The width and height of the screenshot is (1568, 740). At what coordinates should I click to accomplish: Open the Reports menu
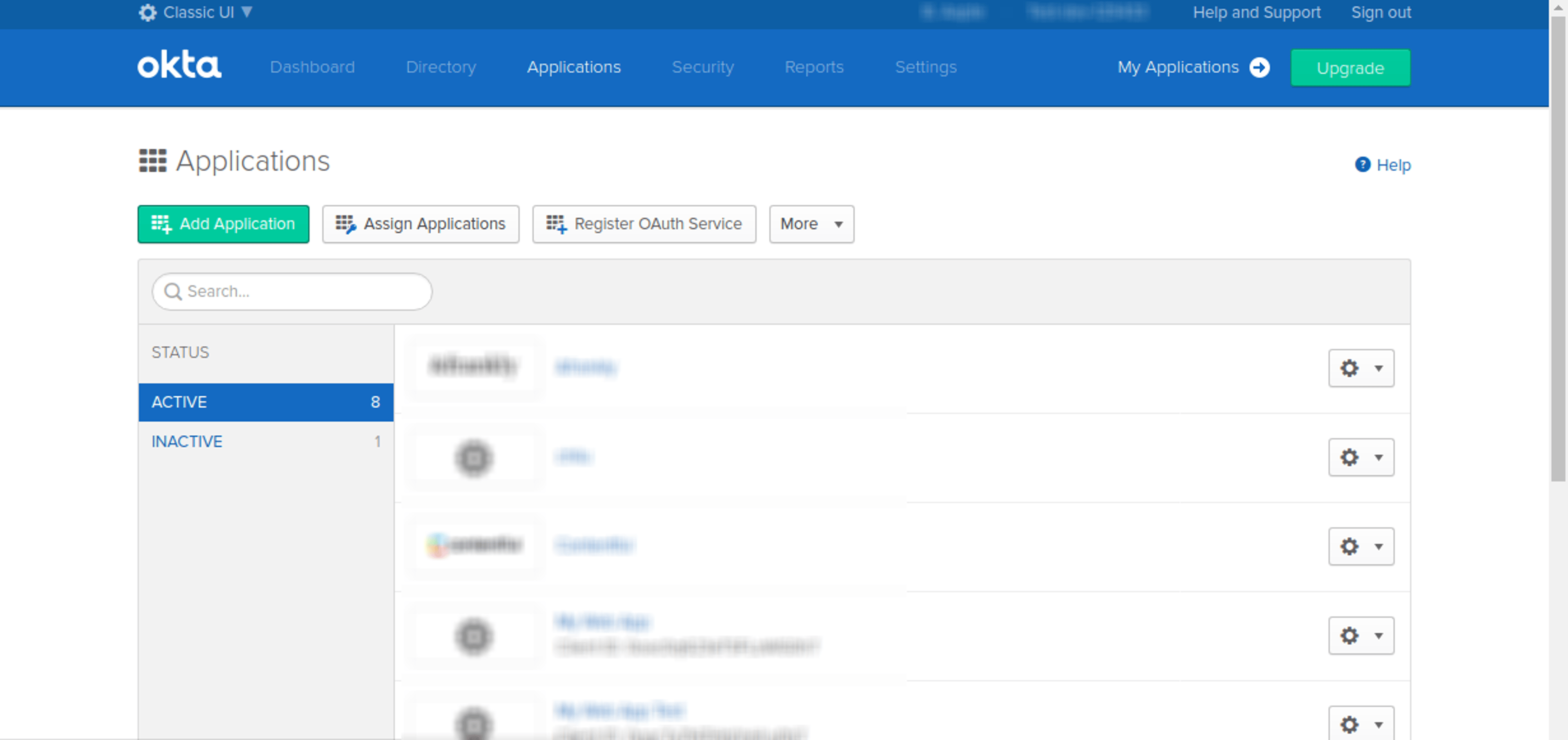tap(814, 67)
